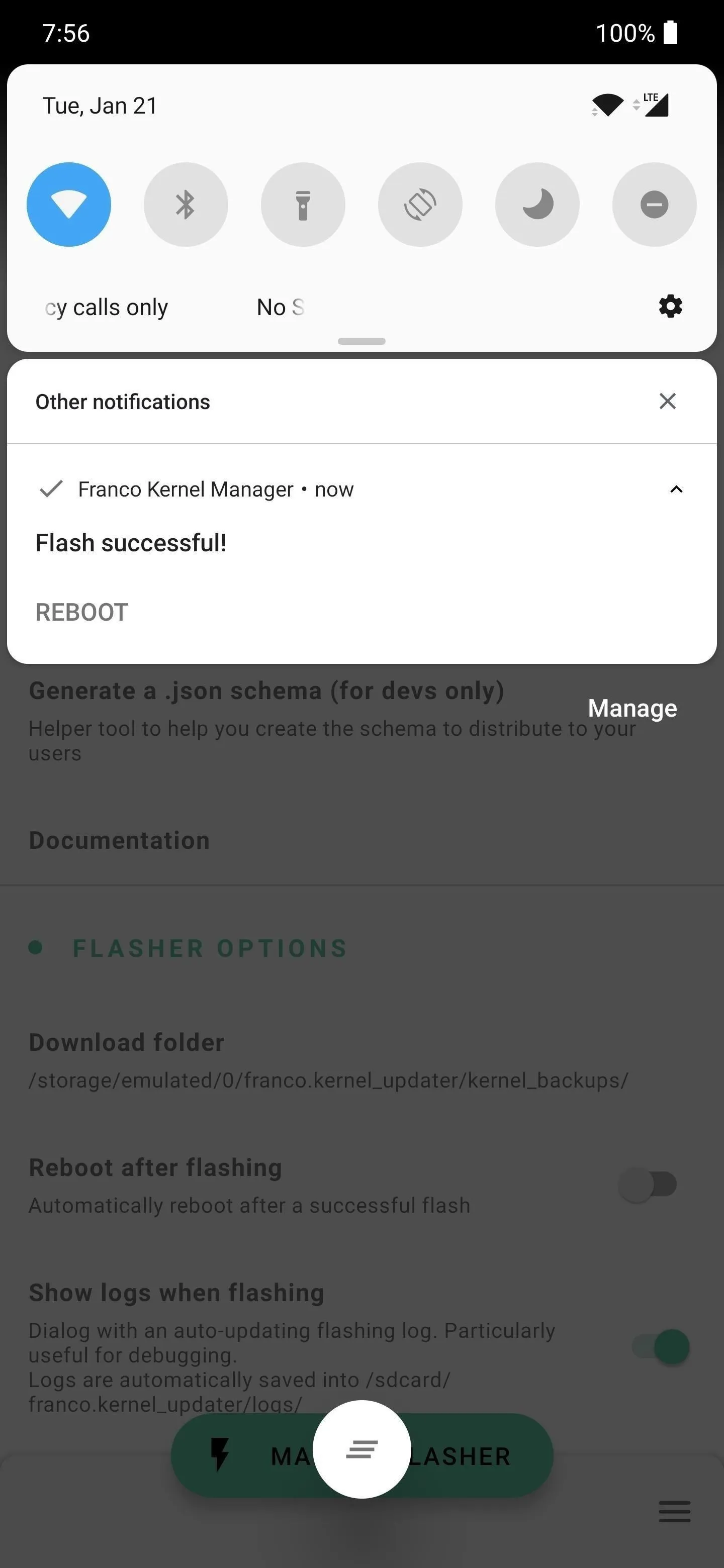Disable Show logs when flashing switch
Screen dimensions: 724x1568
pos(661,1347)
